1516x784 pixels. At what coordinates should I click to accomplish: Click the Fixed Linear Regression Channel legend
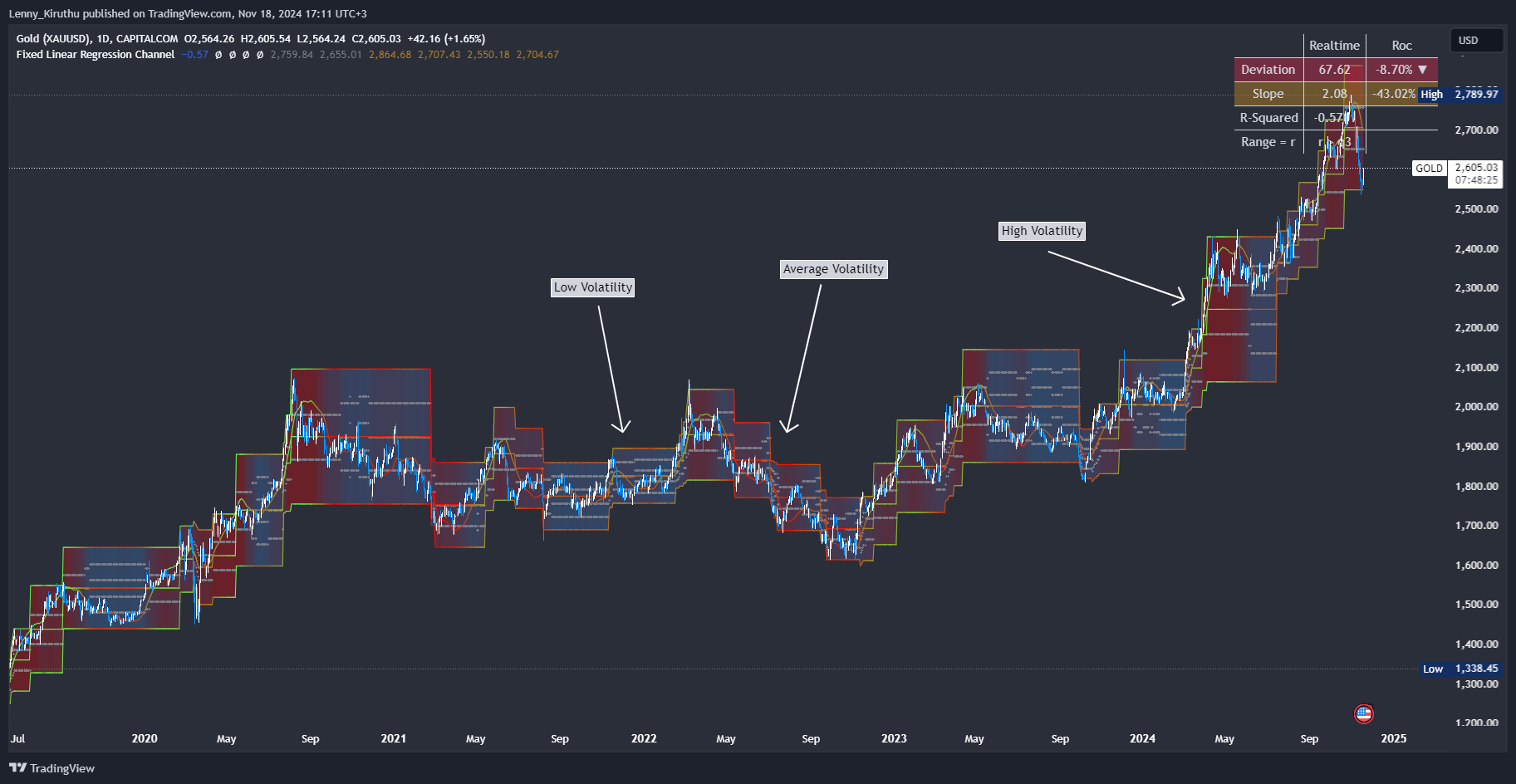tap(96, 55)
